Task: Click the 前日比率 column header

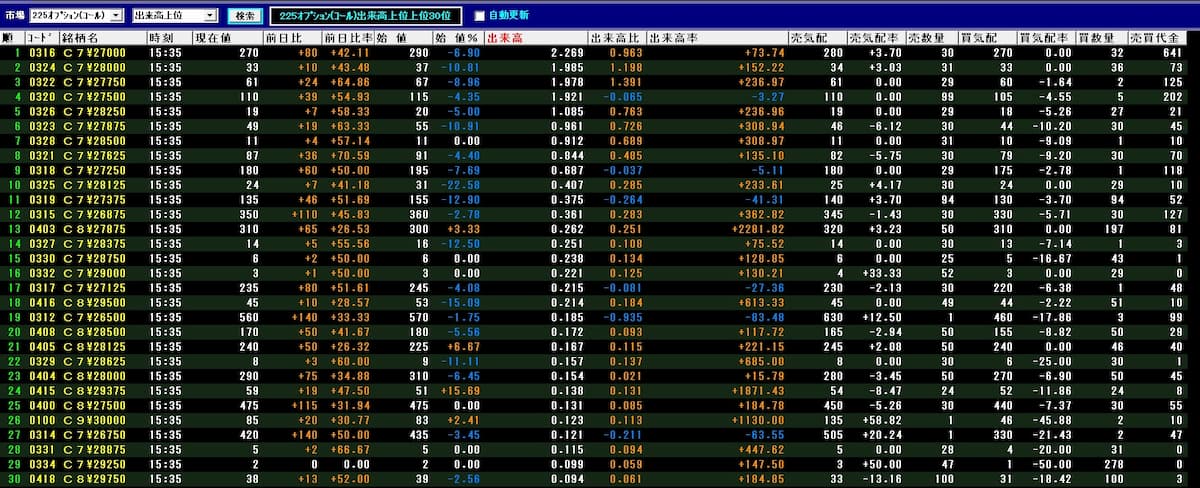Action: [346, 38]
